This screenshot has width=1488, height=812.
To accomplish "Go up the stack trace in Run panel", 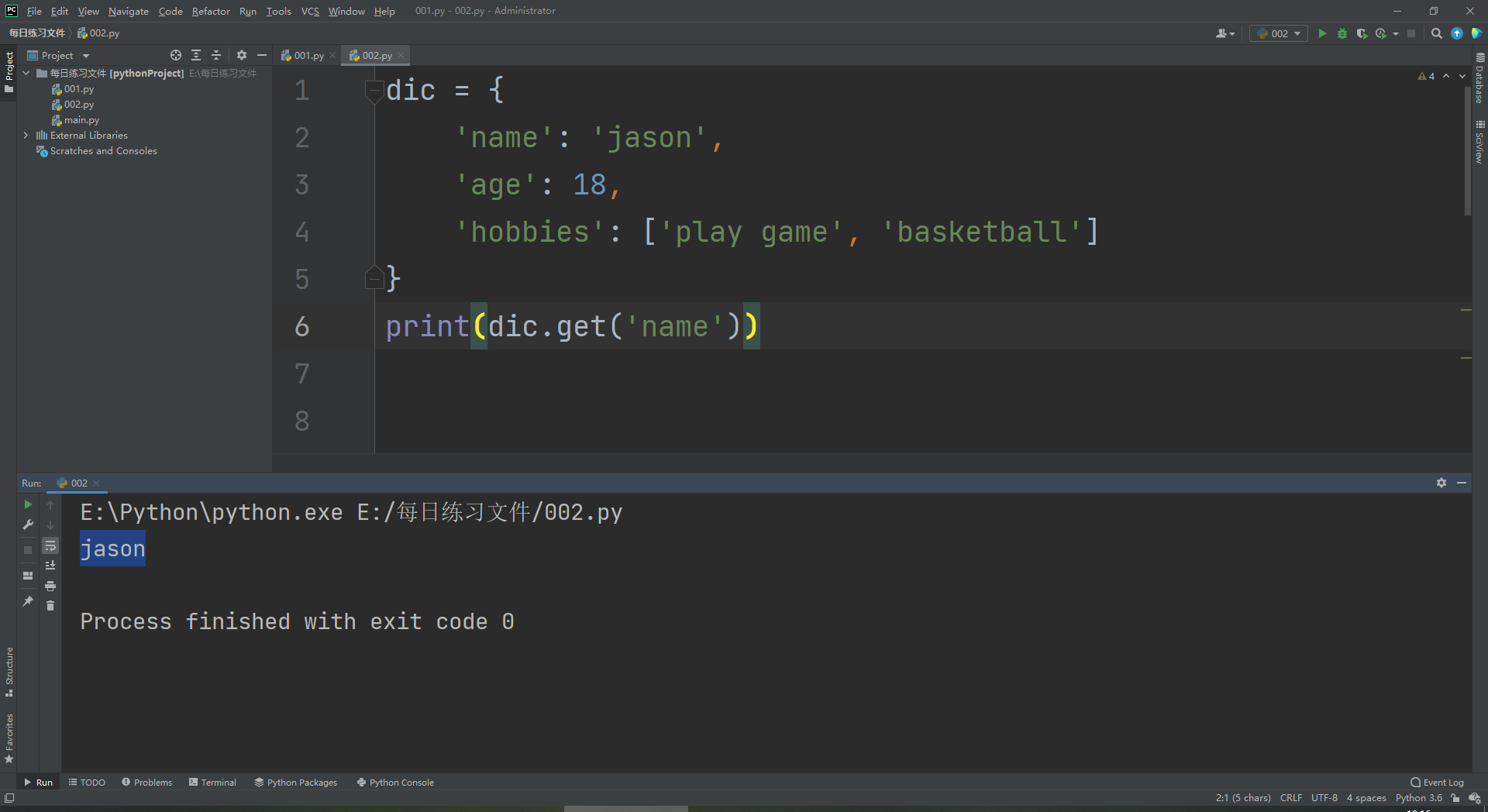I will (x=50, y=504).
